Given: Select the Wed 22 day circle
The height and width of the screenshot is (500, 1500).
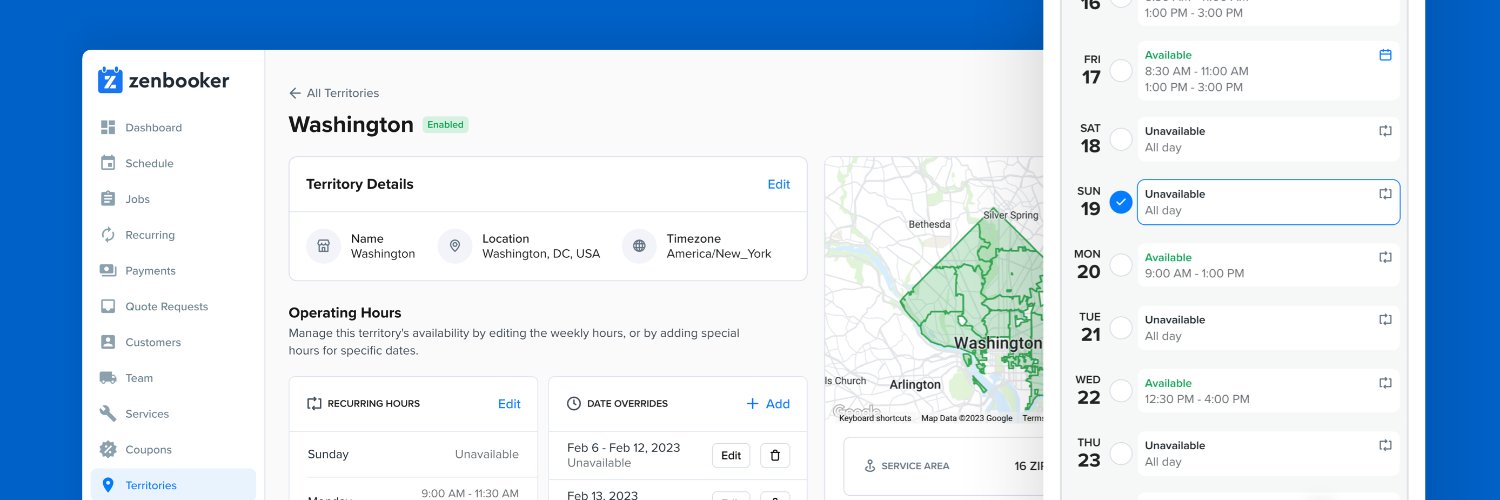Looking at the screenshot, I should tap(1121, 391).
